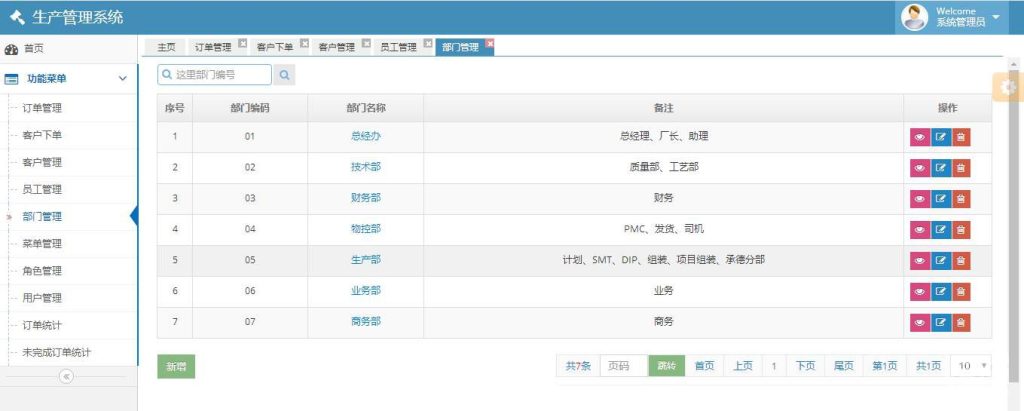Delete the 商务部 department entry
The height and width of the screenshot is (411, 1024).
(961, 322)
